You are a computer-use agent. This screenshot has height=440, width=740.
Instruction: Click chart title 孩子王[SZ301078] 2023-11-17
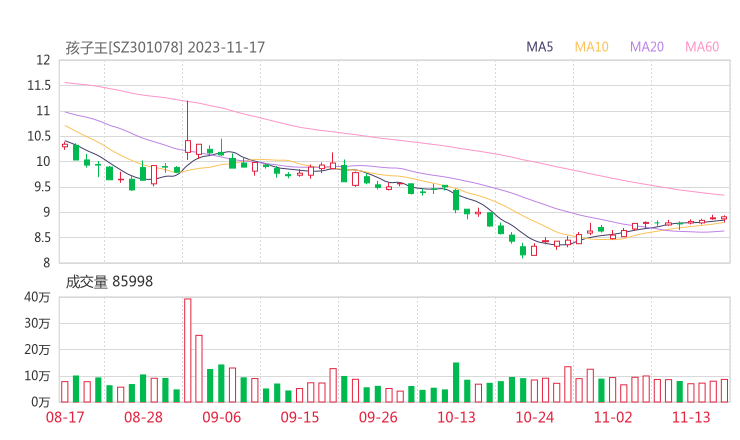point(165,47)
